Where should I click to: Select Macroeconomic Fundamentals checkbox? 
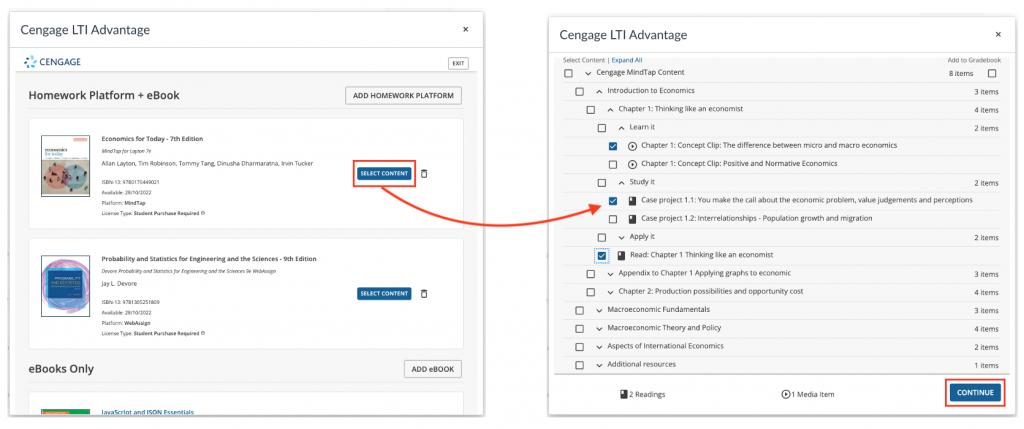pyautogui.click(x=579, y=310)
